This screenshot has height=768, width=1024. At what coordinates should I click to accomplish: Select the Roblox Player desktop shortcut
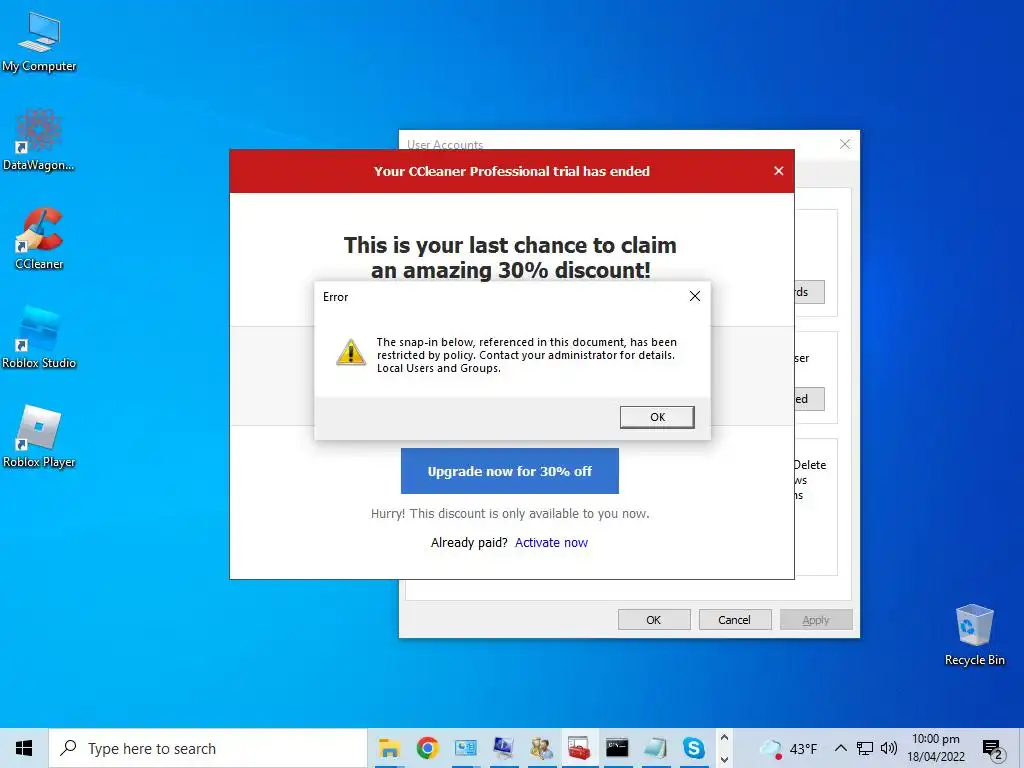(39, 436)
